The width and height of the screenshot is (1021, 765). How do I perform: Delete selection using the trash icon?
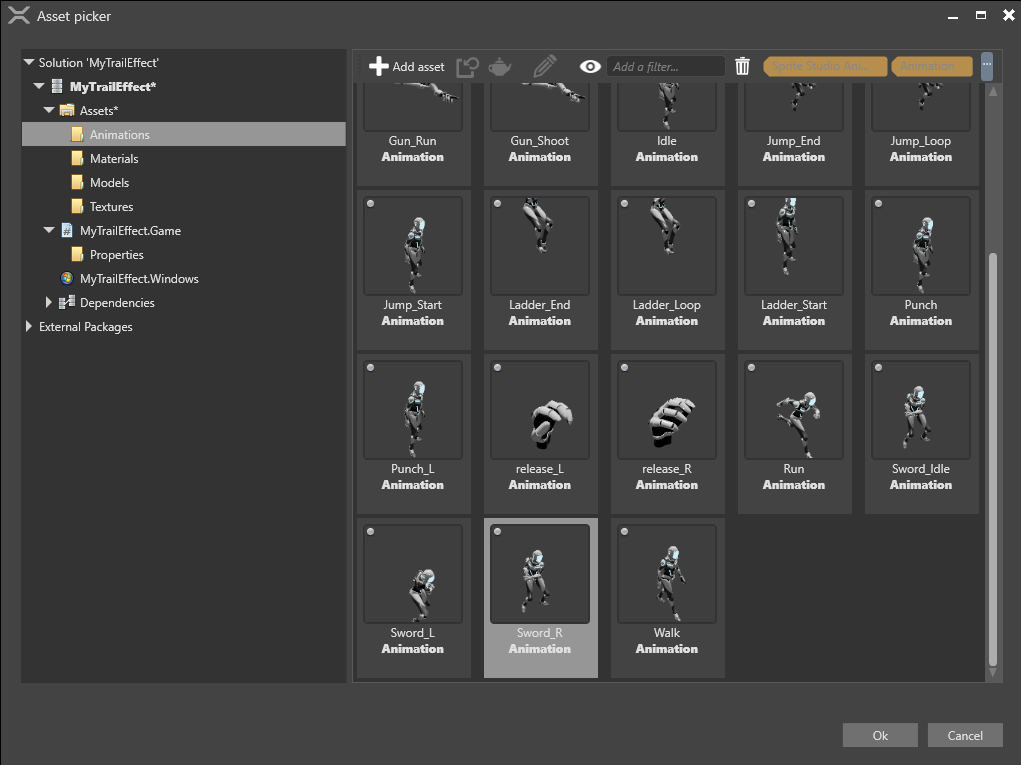click(741, 65)
